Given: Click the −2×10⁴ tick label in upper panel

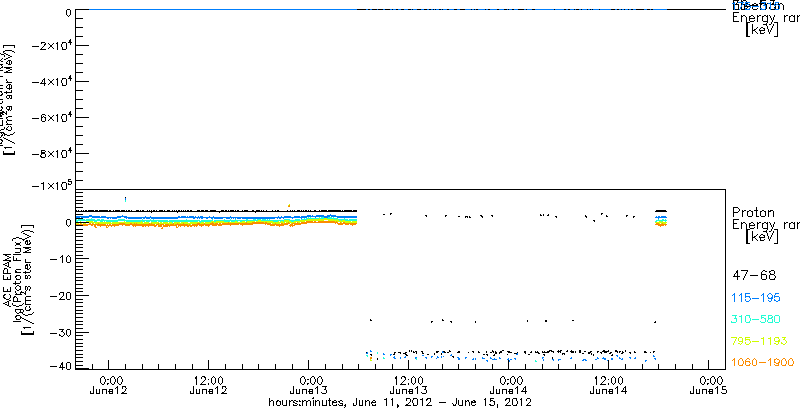Looking at the screenshot, I should (51, 45).
